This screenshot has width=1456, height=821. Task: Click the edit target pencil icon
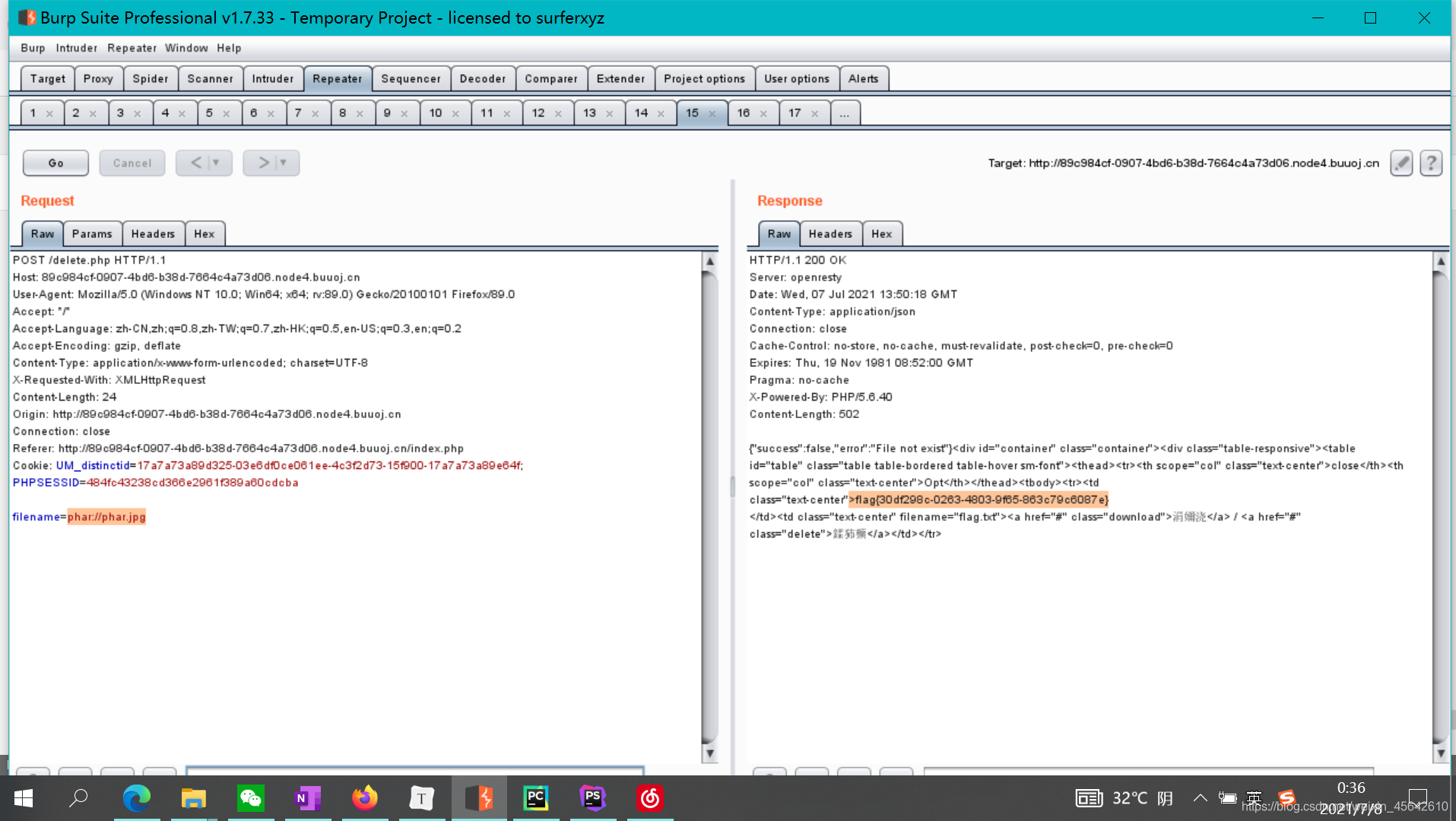[1401, 163]
